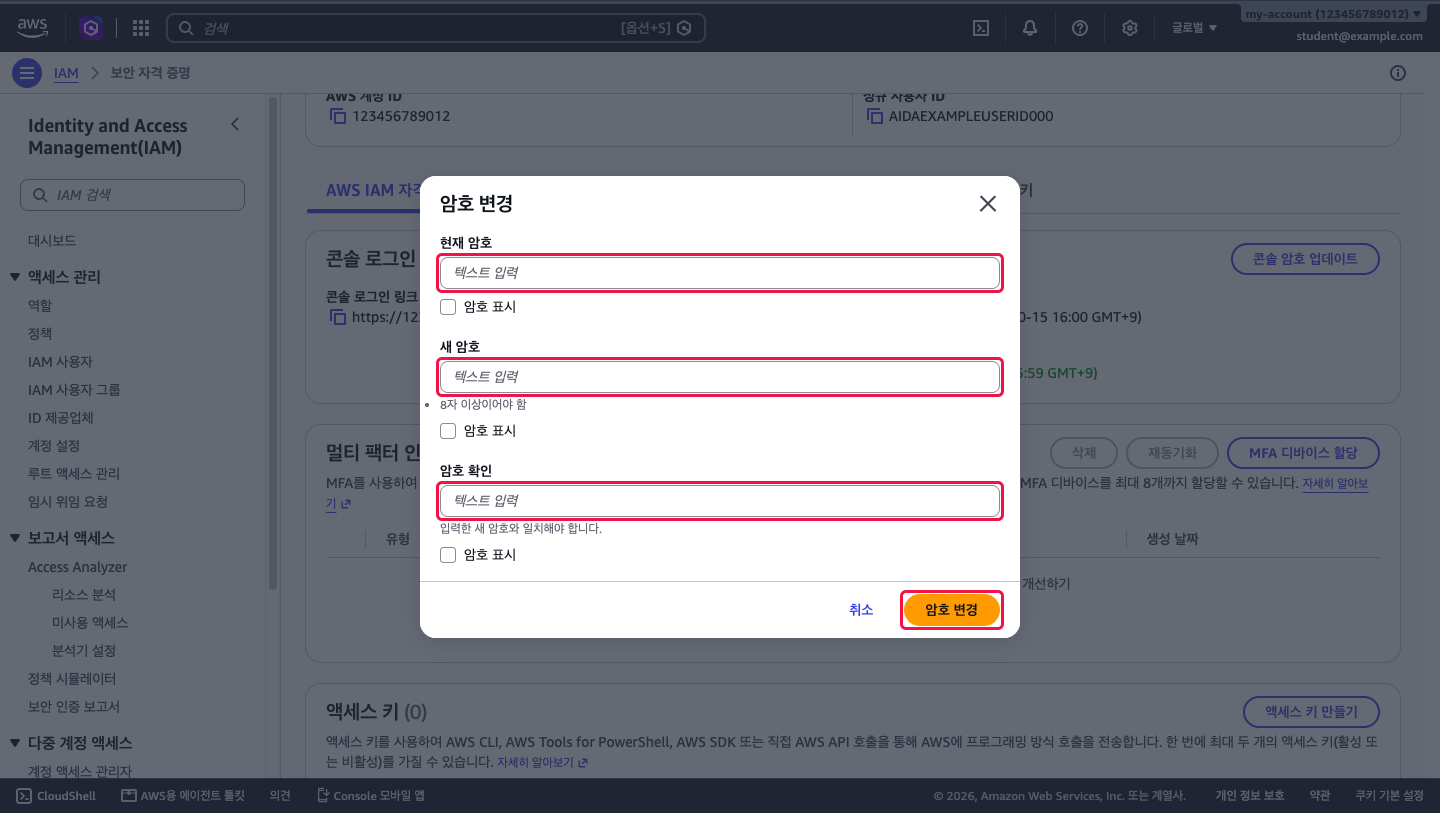1440x813 pixels.
Task: Click the IAM breadcrumb link
Action: 66,73
